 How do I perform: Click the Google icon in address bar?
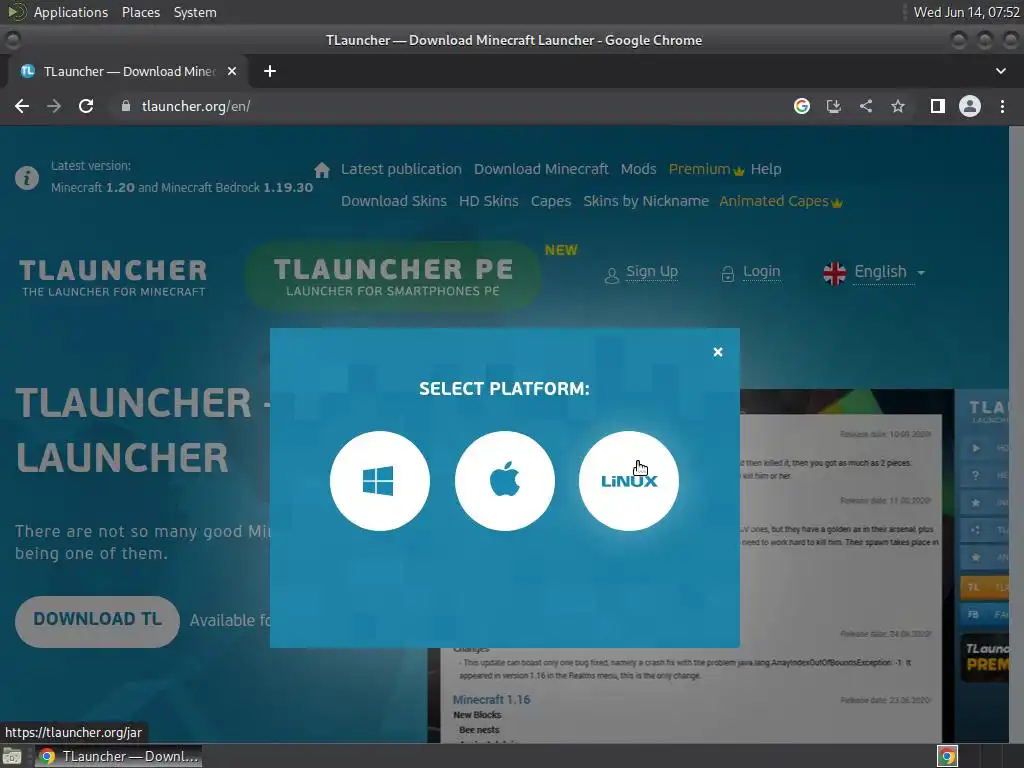pos(802,106)
